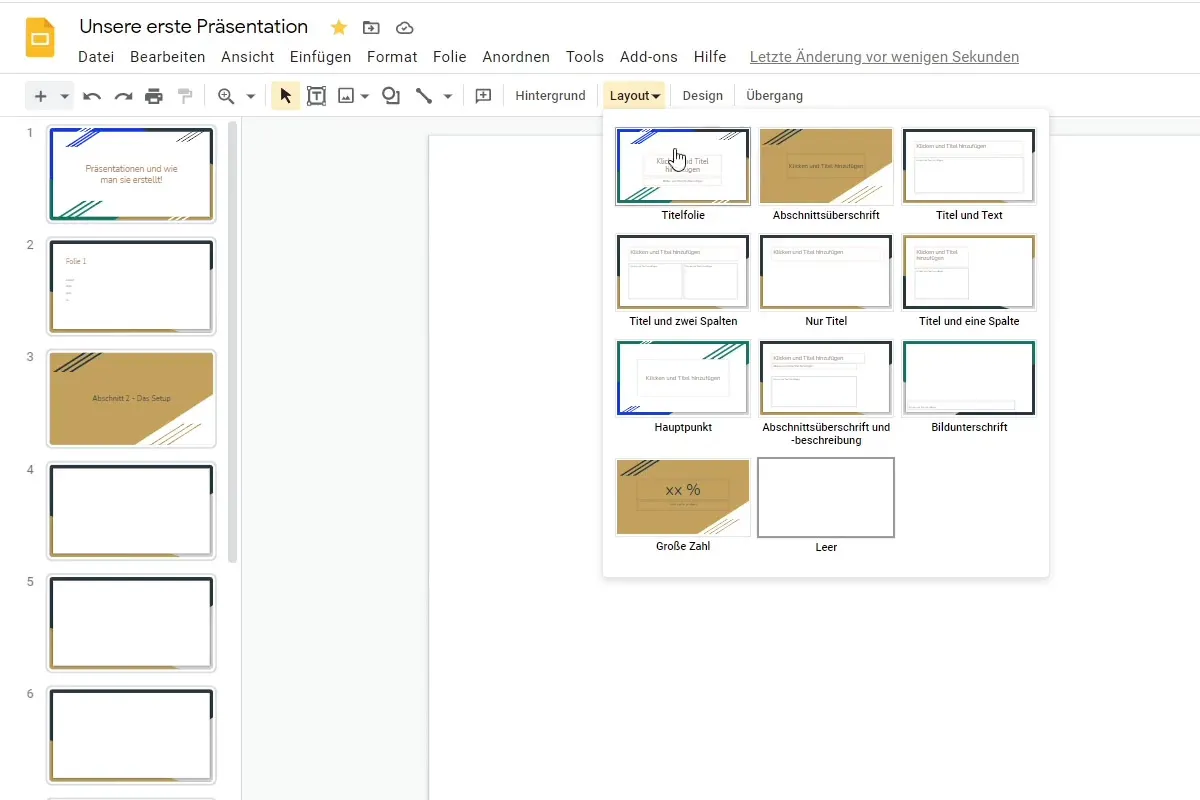Open the Format menu
Viewport: 1200px width, 800px height.
[392, 57]
